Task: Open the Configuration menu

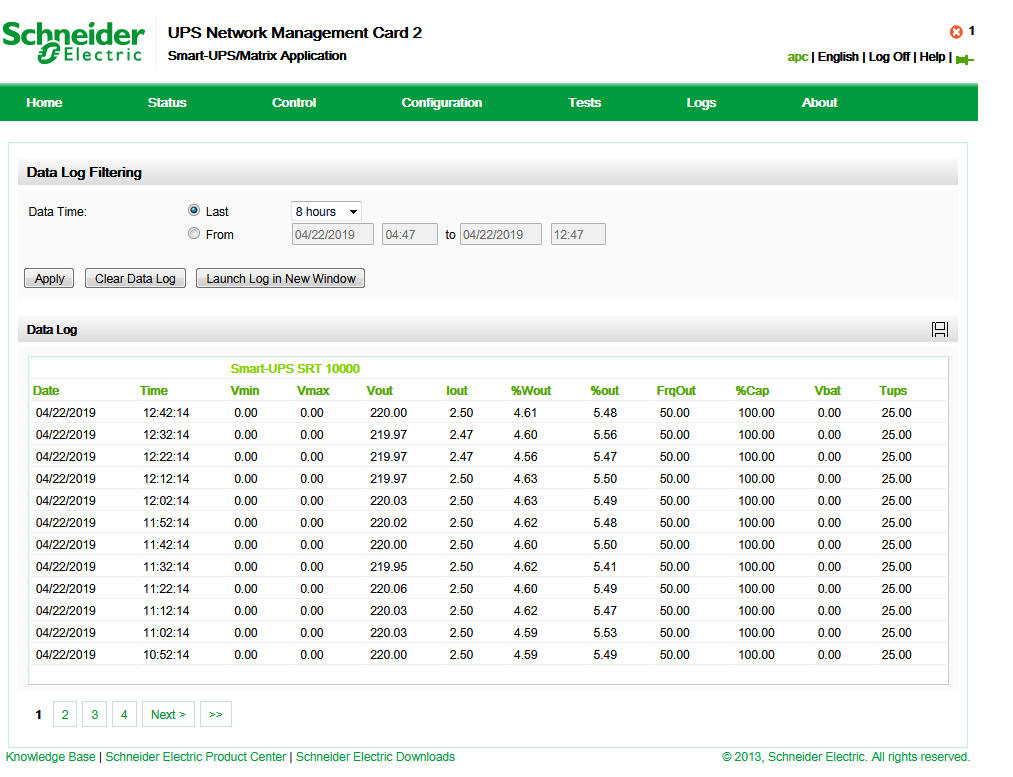Action: [441, 103]
